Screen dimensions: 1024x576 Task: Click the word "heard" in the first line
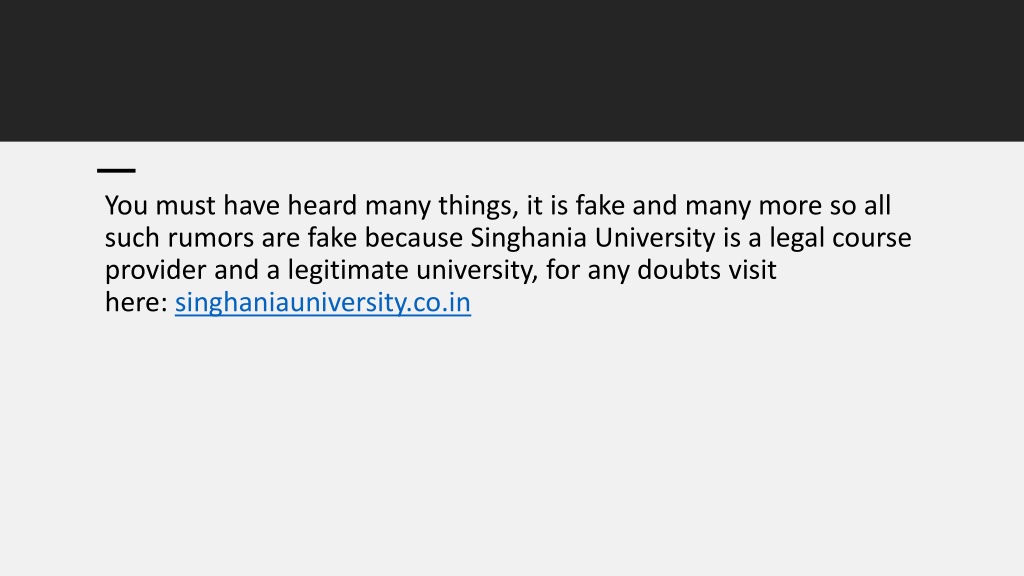click(x=323, y=206)
